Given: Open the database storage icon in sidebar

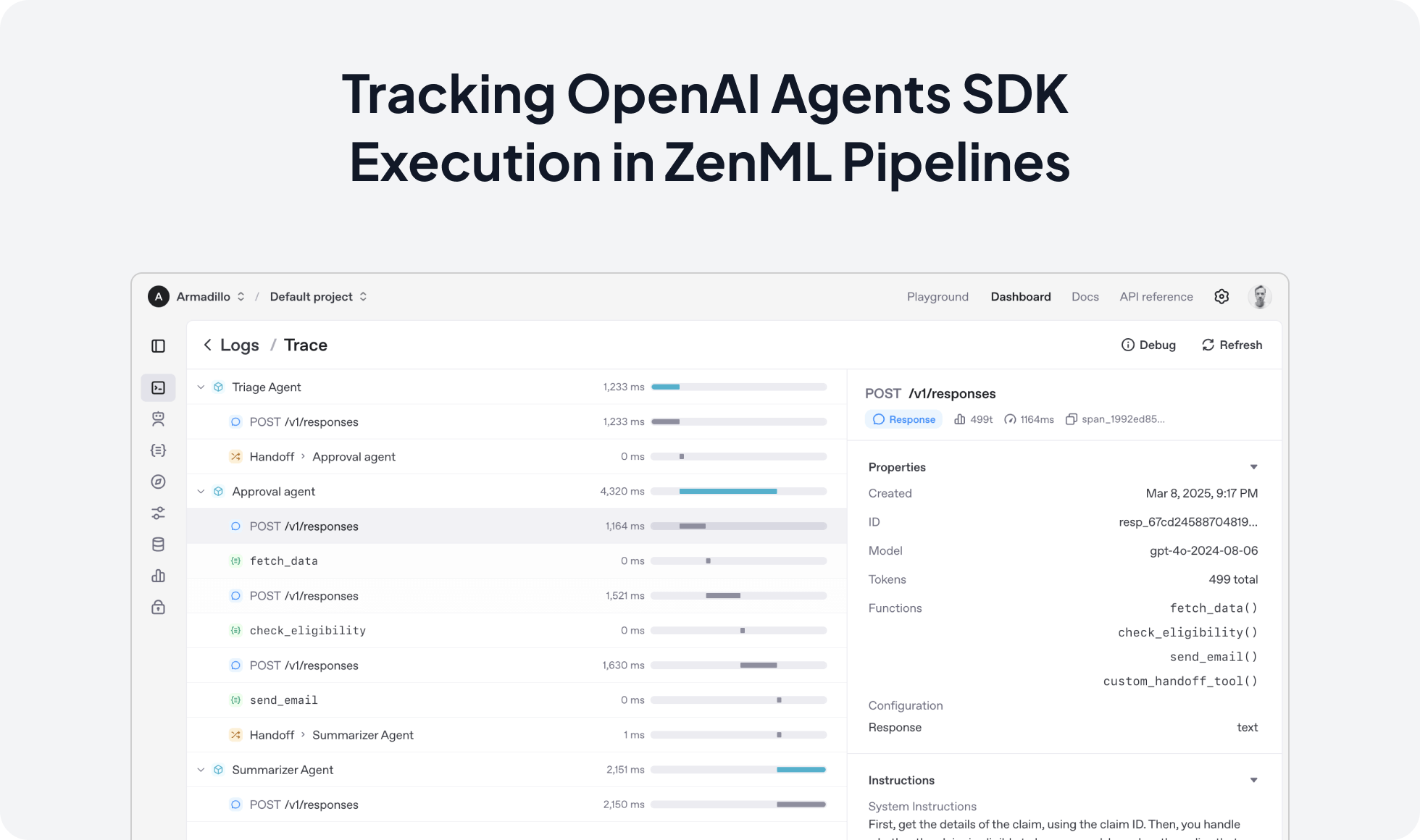Looking at the screenshot, I should (x=158, y=544).
